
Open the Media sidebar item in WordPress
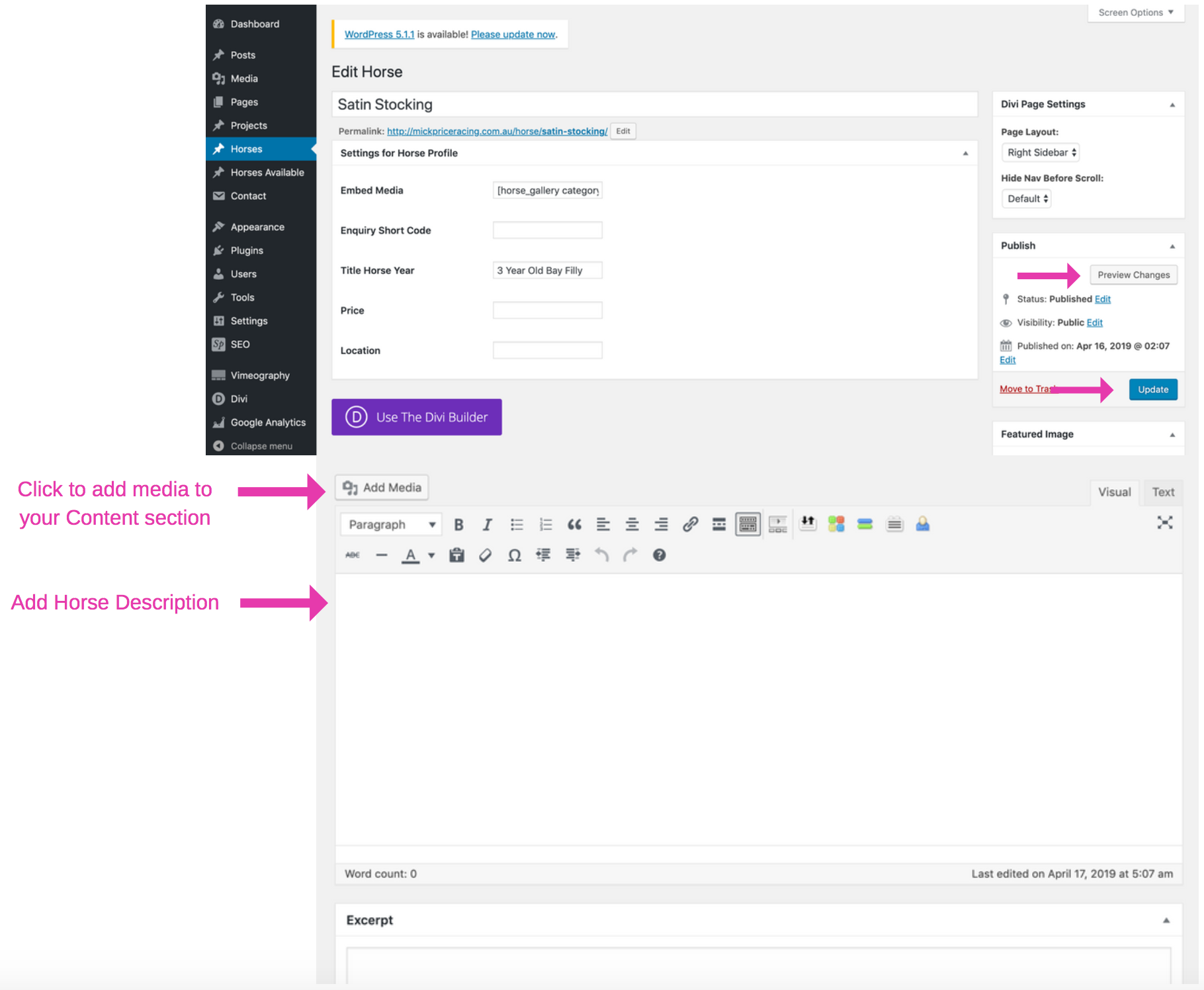pyautogui.click(x=243, y=78)
